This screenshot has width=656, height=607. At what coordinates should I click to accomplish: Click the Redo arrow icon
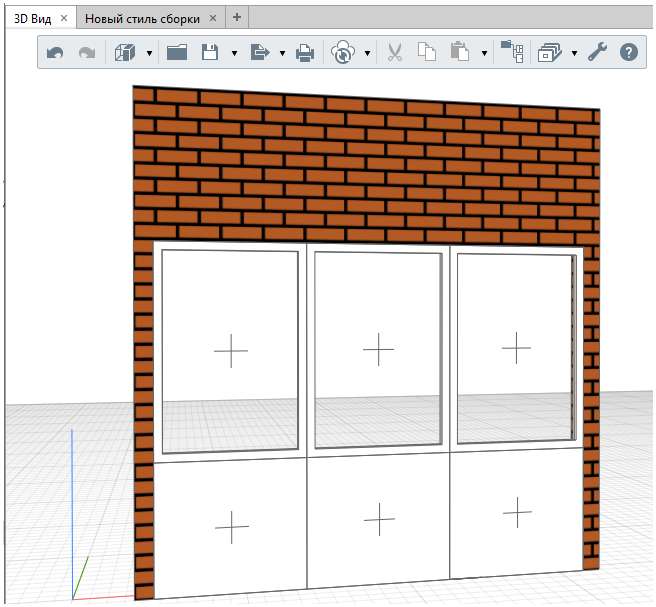(x=87, y=53)
